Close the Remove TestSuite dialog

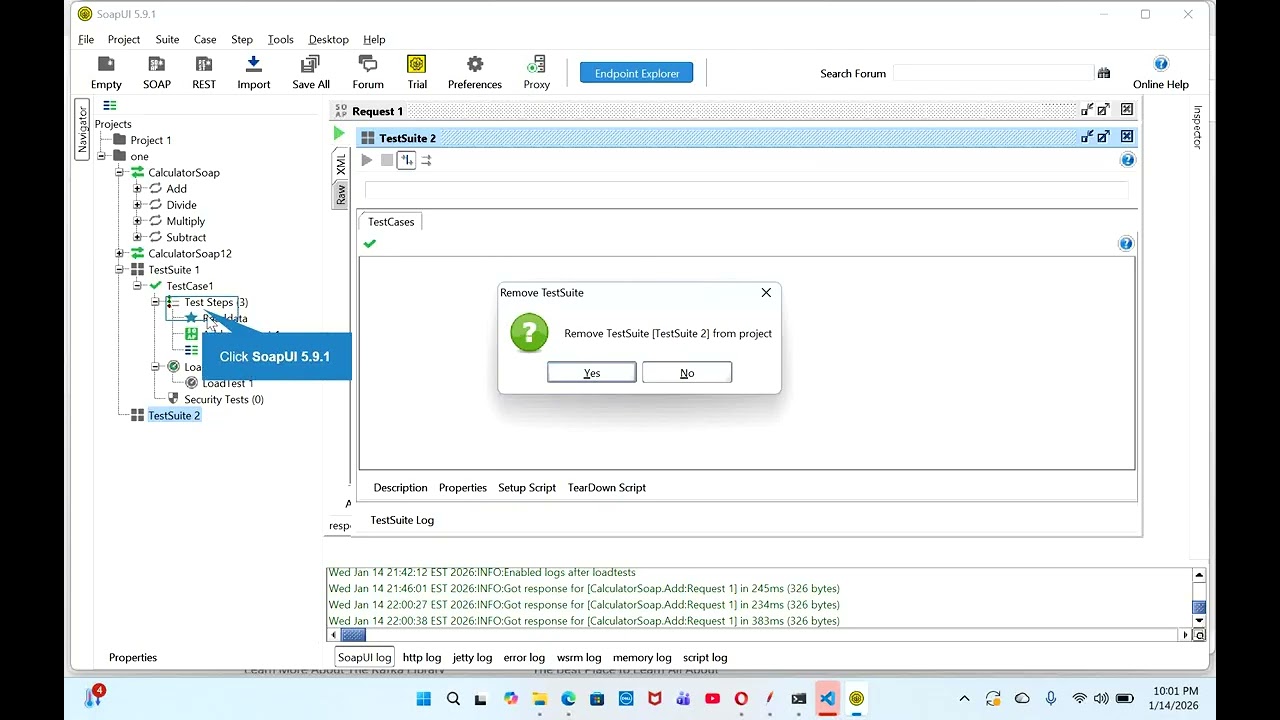click(766, 293)
